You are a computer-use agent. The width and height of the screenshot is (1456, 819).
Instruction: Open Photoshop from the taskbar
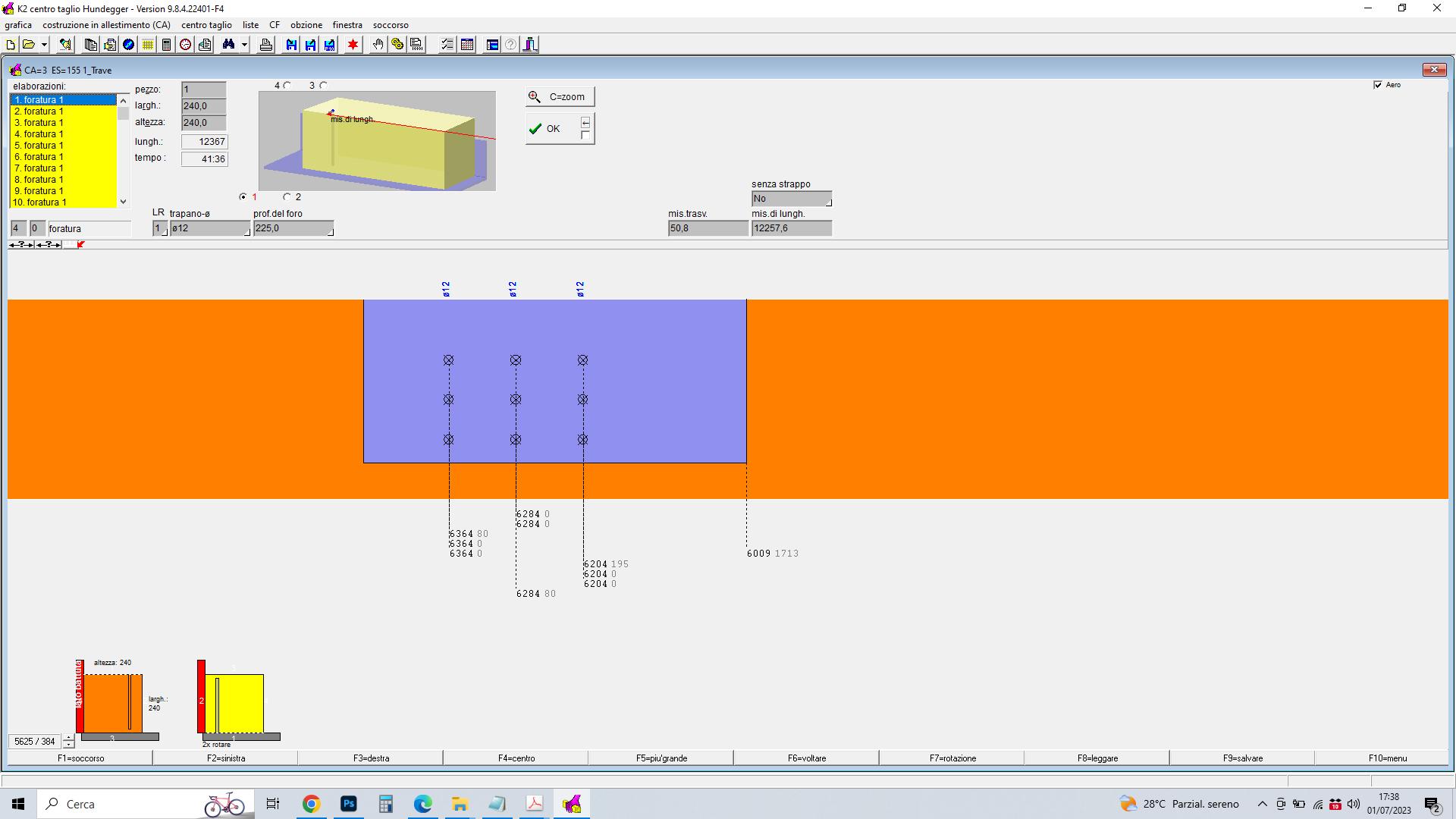click(349, 804)
